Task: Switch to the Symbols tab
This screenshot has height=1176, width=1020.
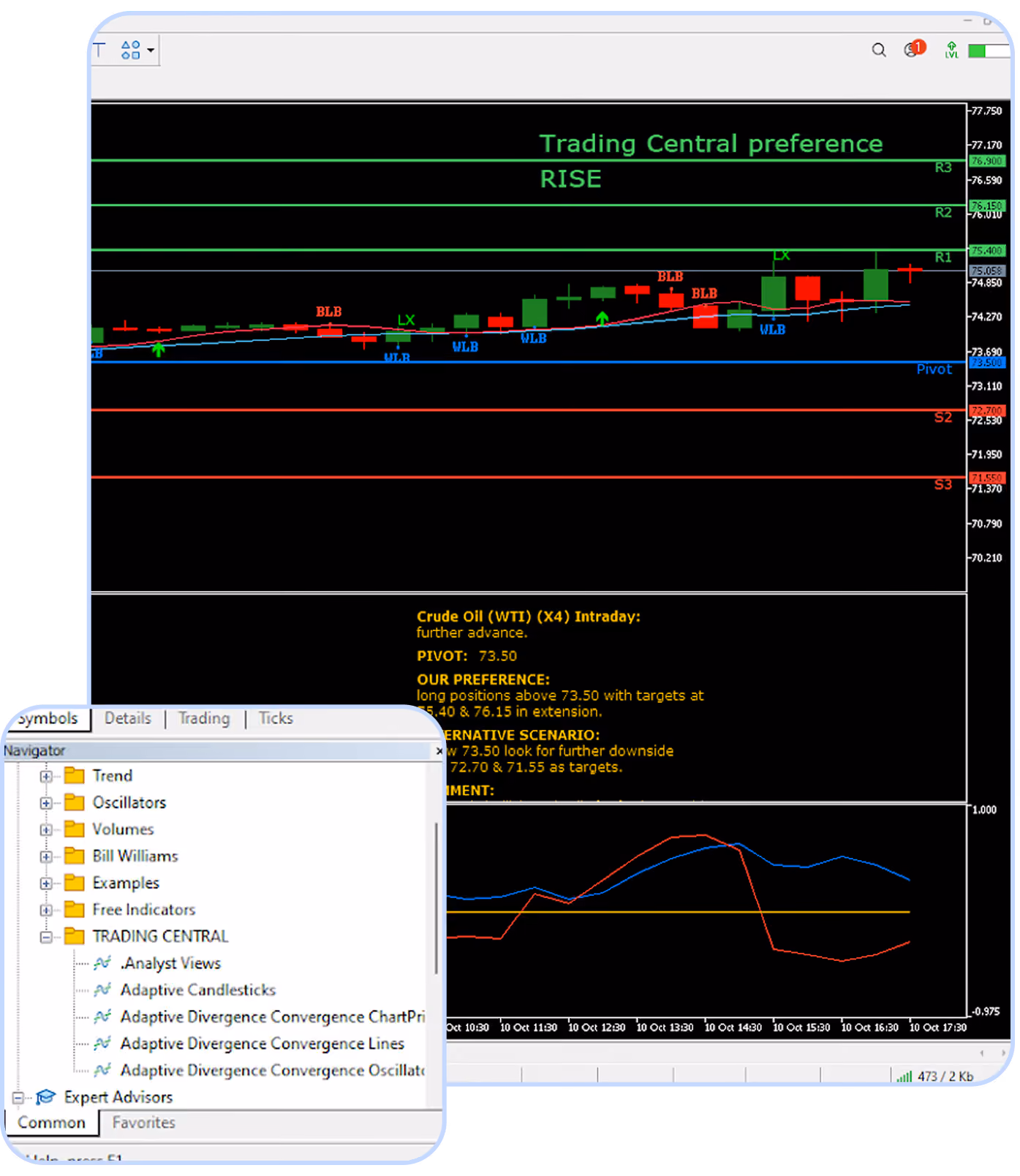Action: [48, 718]
